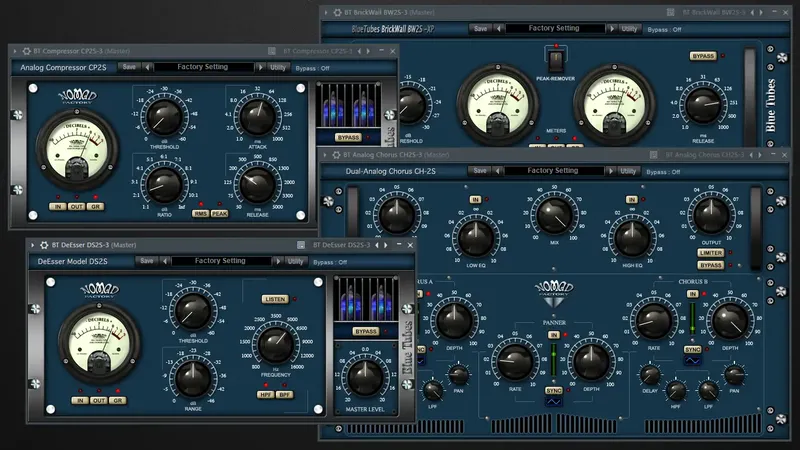Toggle the LIMITER button in the Chorus
The width and height of the screenshot is (800, 450).
click(x=711, y=253)
